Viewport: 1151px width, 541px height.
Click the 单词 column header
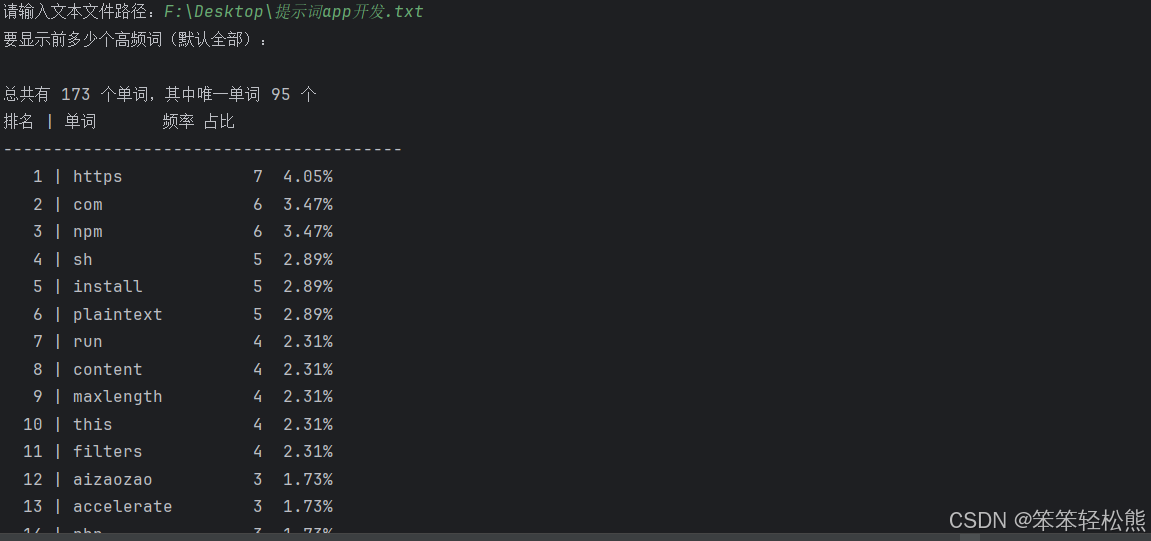tap(80, 121)
